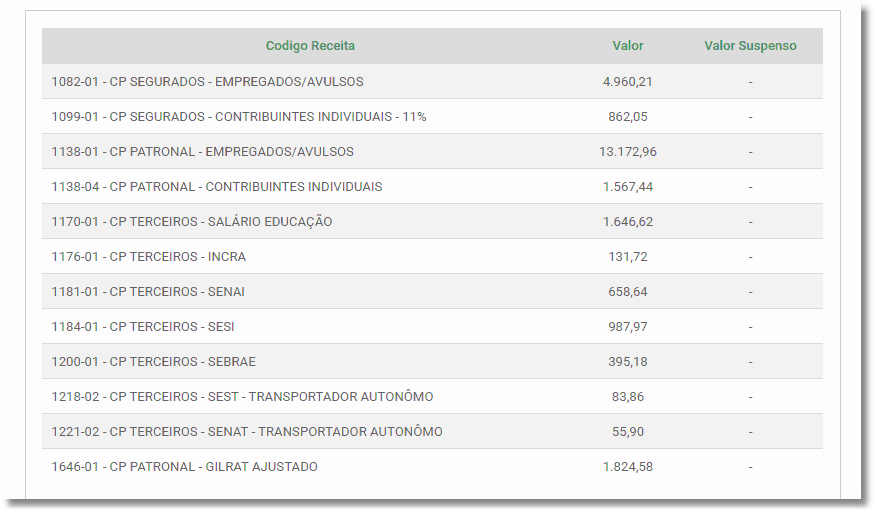
Task: Click the value 1.824,58
Action: (x=628, y=467)
